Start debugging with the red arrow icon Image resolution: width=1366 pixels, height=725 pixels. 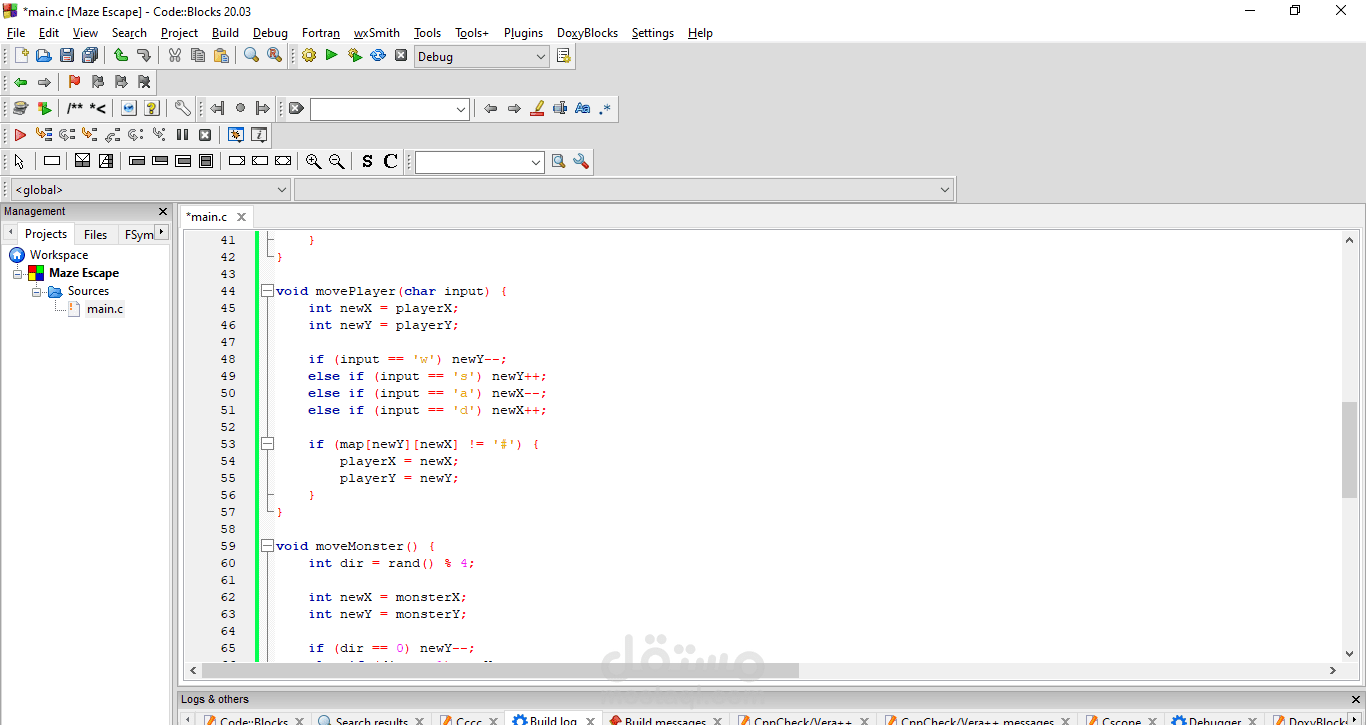(20, 134)
